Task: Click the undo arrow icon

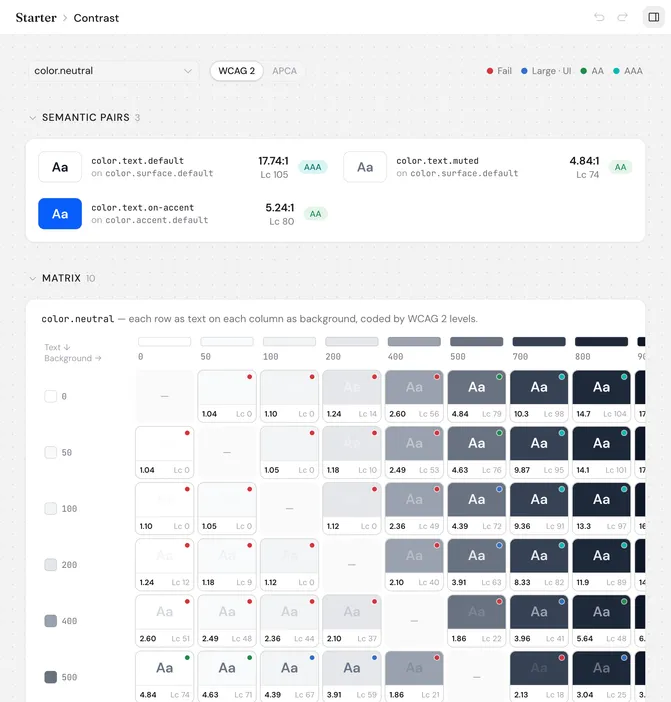Action: [599, 17]
